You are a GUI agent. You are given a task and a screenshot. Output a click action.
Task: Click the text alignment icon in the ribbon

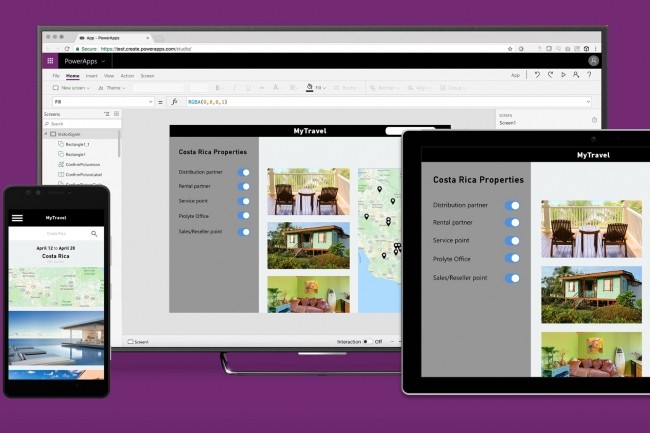point(293,88)
